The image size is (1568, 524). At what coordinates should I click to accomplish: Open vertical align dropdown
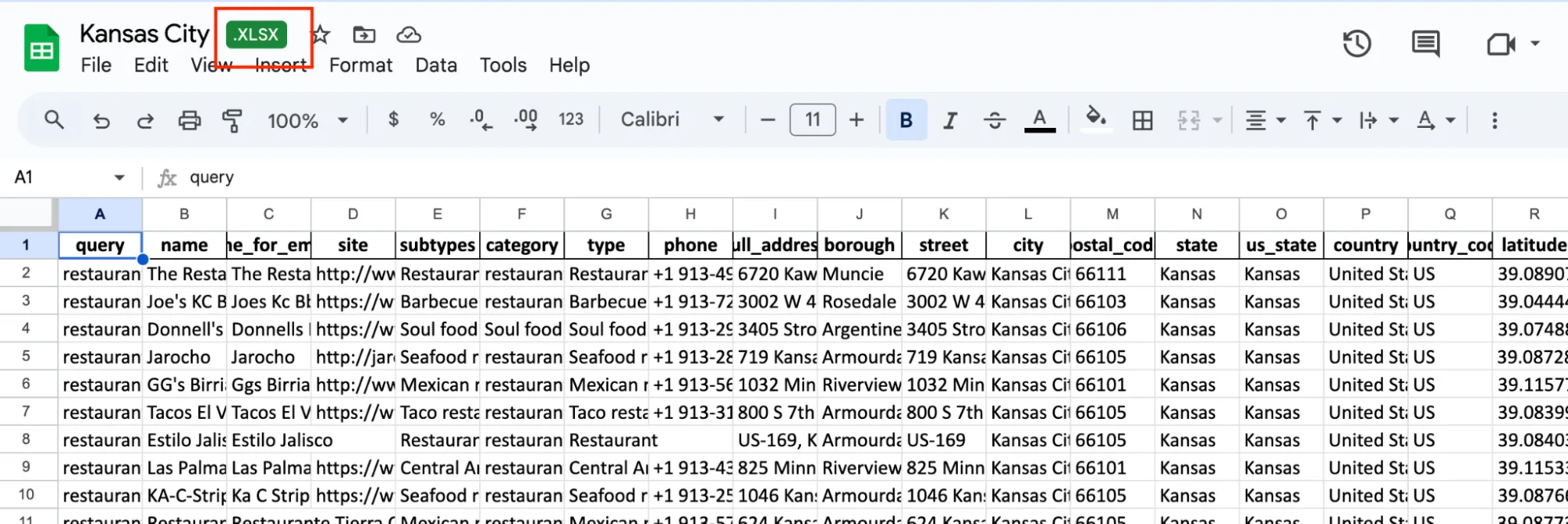pyautogui.click(x=1322, y=121)
